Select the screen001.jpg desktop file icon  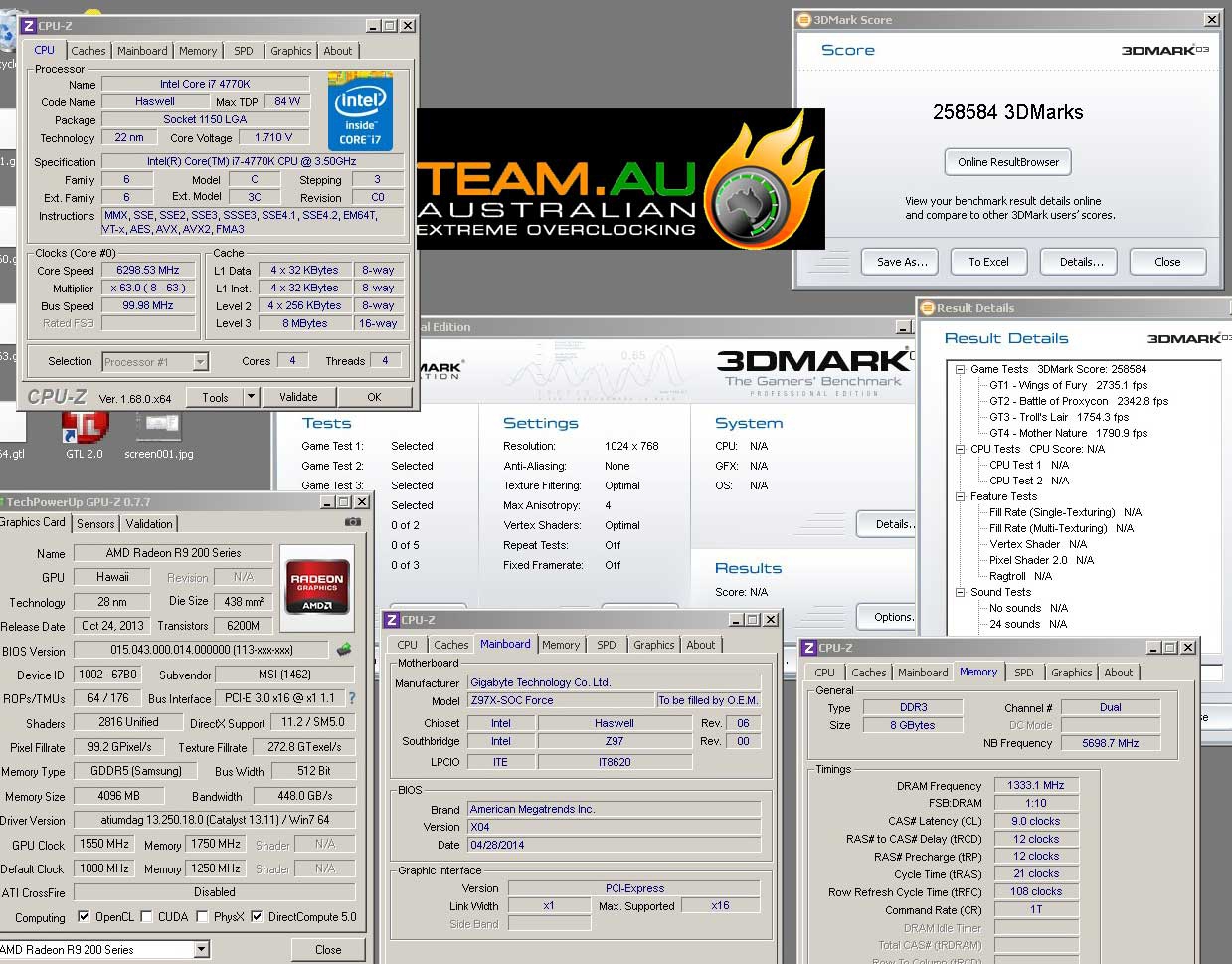(x=159, y=434)
